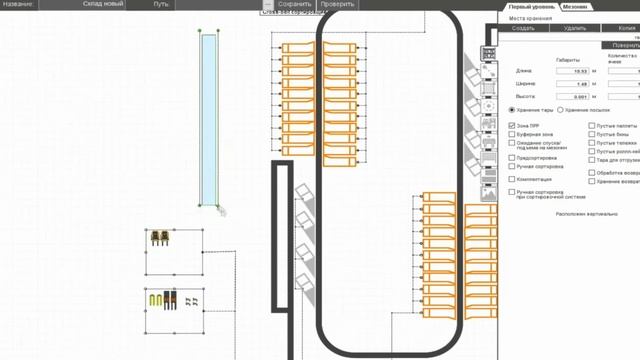Enable the Пустые паллеты checkbox
The height and width of the screenshot is (360, 640).
592,126
